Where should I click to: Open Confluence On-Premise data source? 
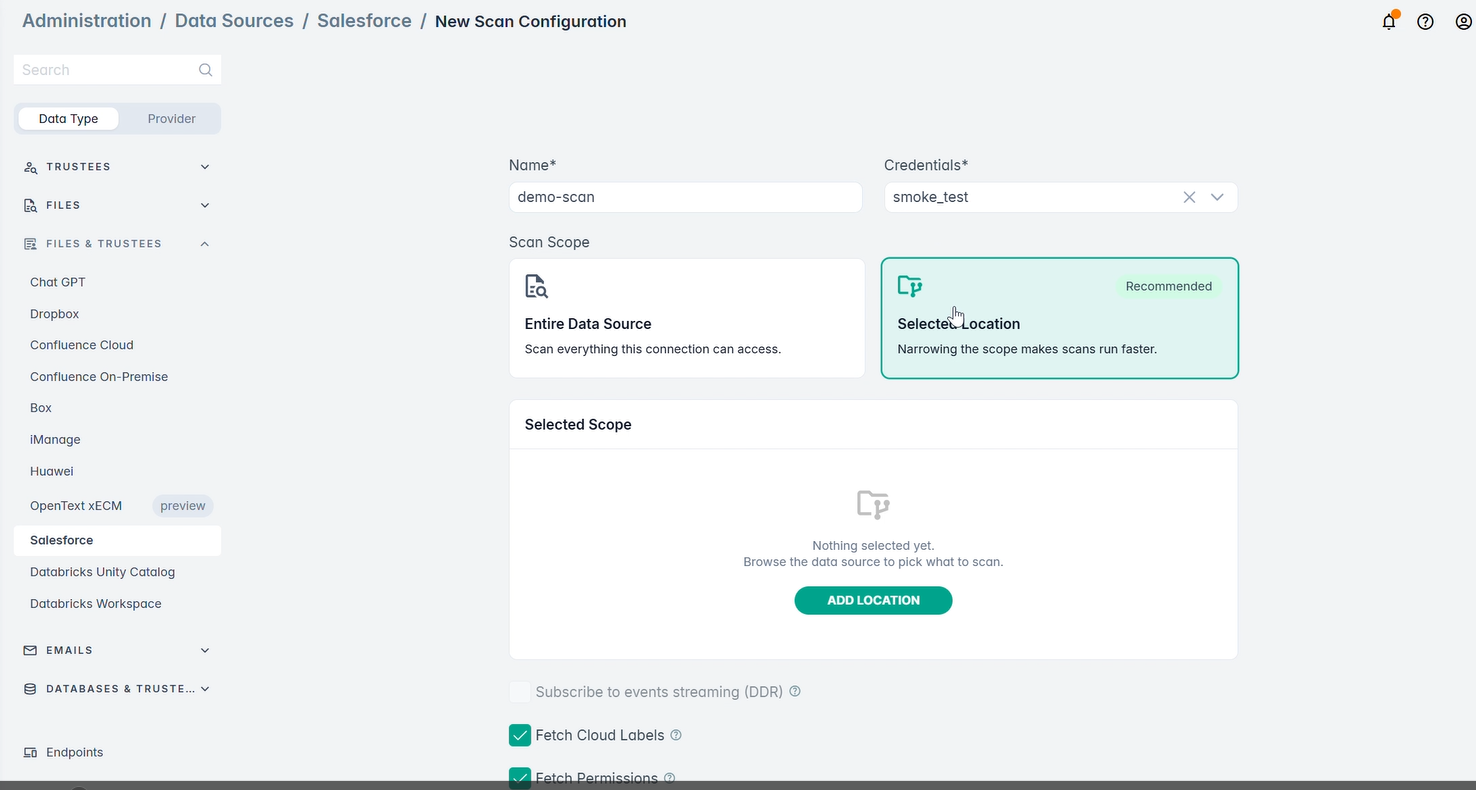click(99, 377)
